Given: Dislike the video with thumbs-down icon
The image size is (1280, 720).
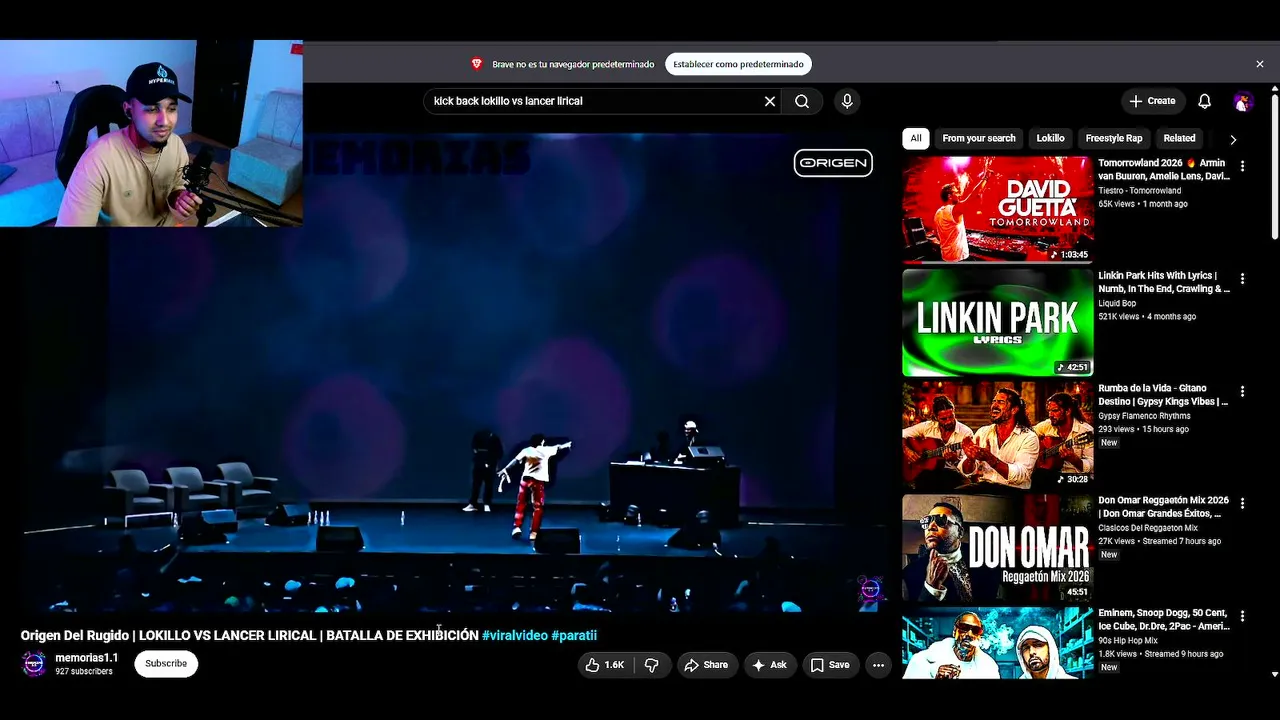Looking at the screenshot, I should click(x=651, y=665).
